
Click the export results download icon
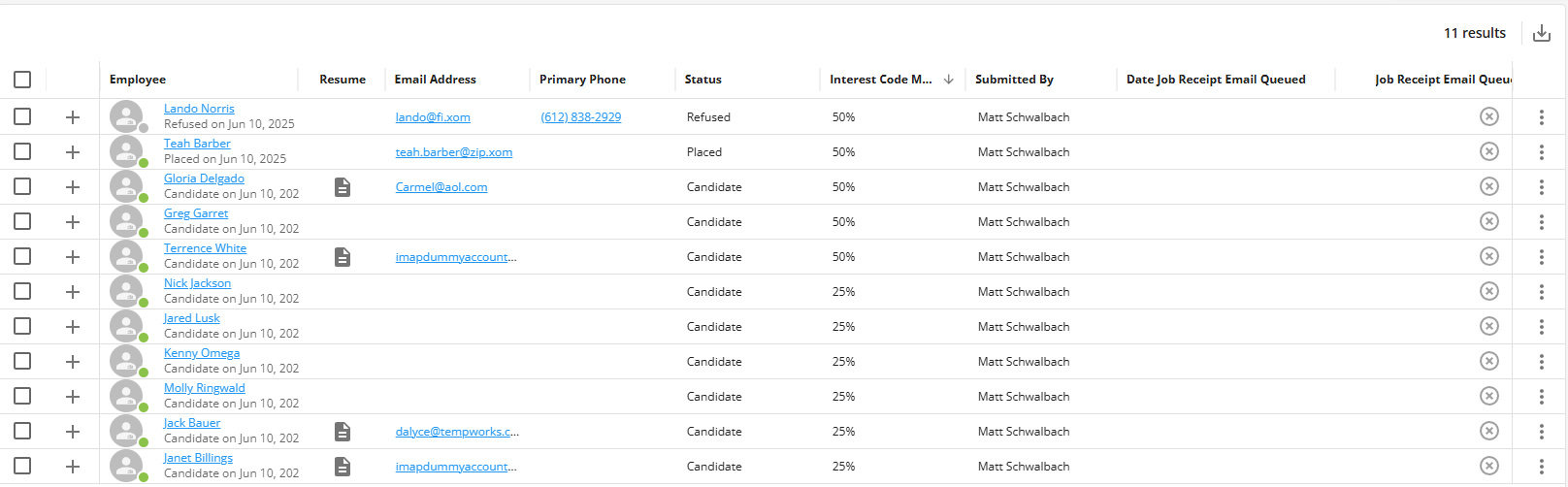[x=1541, y=34]
